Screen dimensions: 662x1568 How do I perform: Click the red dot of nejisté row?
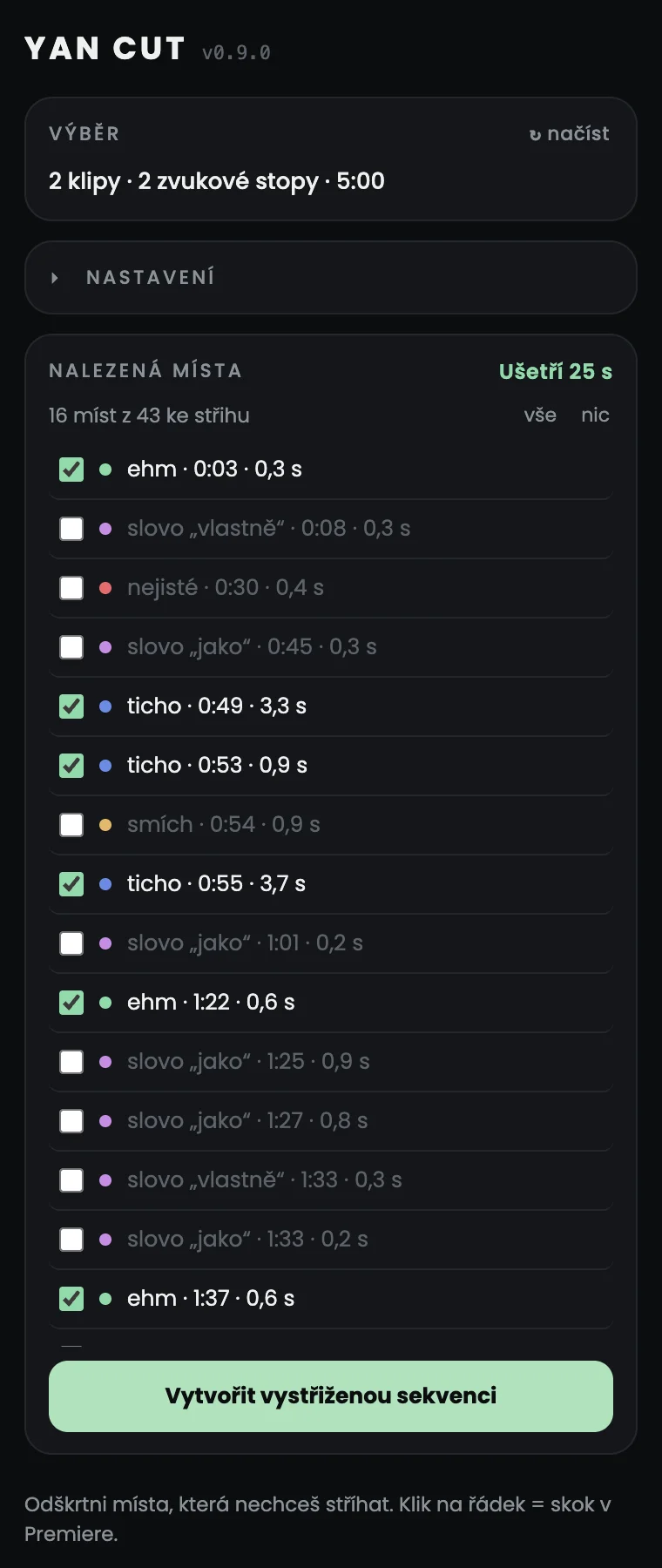click(105, 588)
